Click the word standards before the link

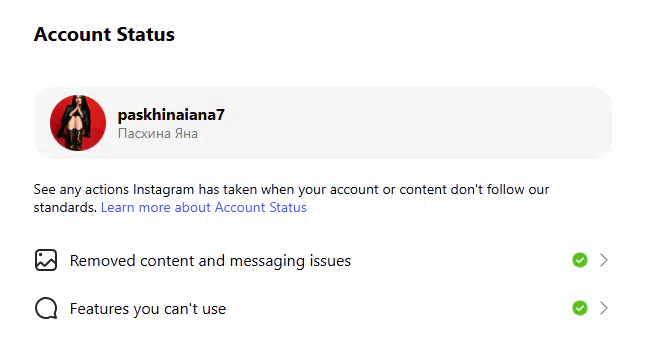(65, 207)
